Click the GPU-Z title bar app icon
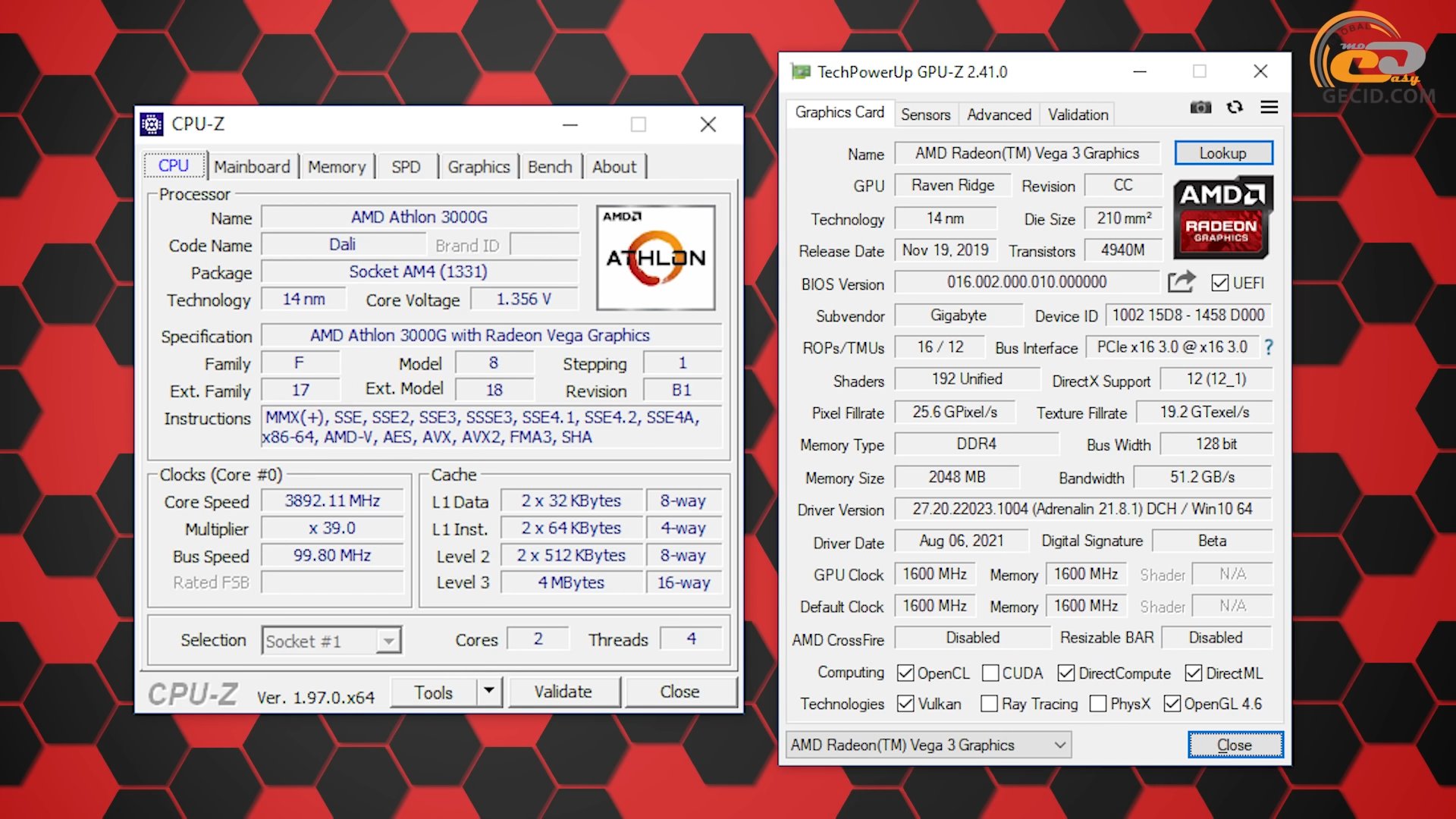The height and width of the screenshot is (819, 1456). click(801, 71)
